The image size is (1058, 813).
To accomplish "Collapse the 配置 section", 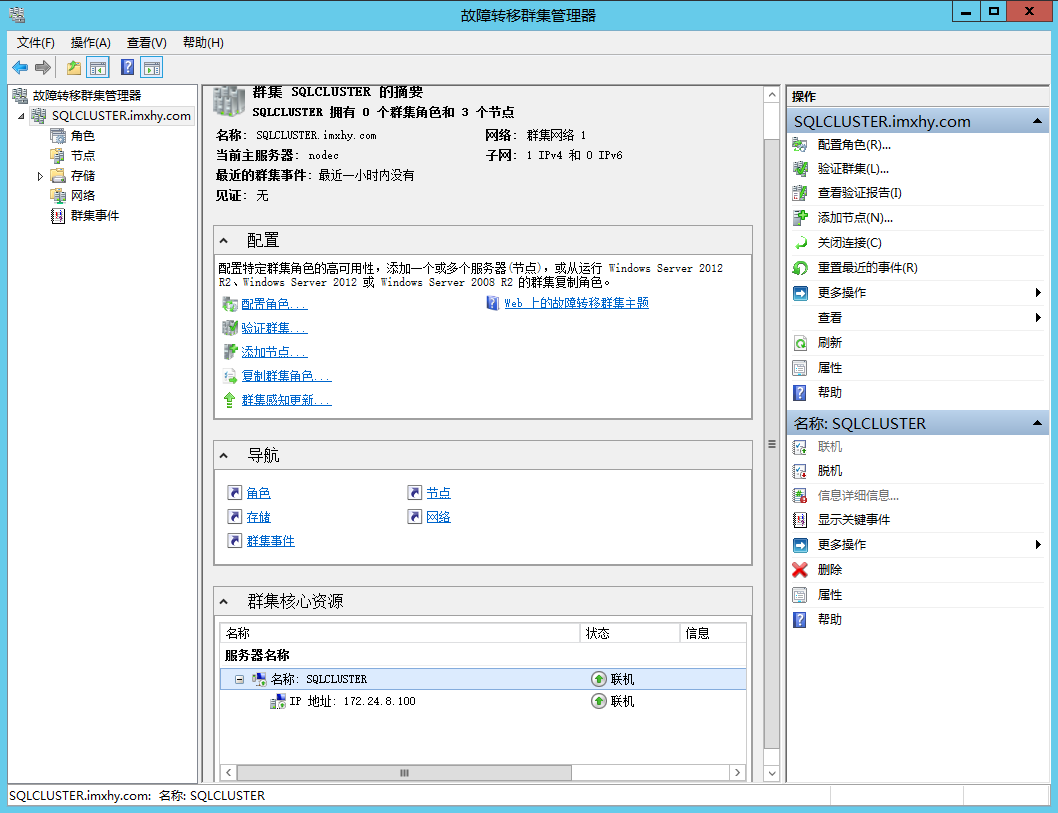I will (x=224, y=241).
